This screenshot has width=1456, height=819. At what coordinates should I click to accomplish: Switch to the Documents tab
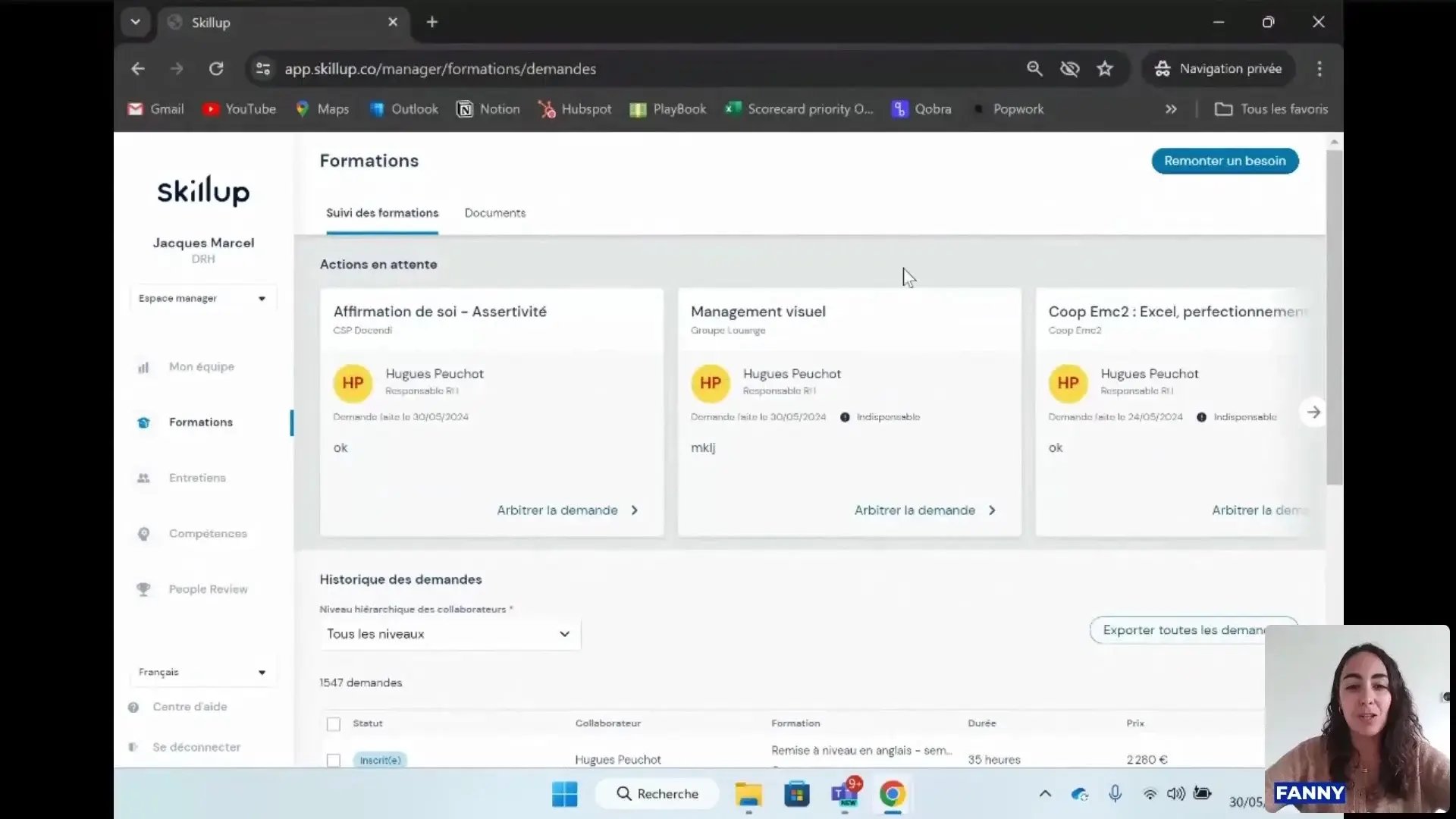click(x=495, y=213)
